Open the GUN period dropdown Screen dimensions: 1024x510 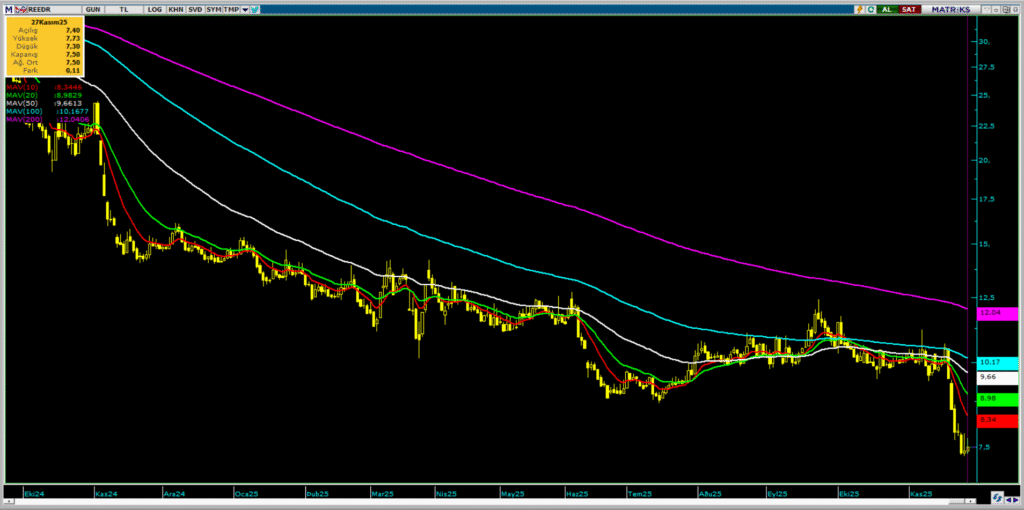[x=93, y=9]
